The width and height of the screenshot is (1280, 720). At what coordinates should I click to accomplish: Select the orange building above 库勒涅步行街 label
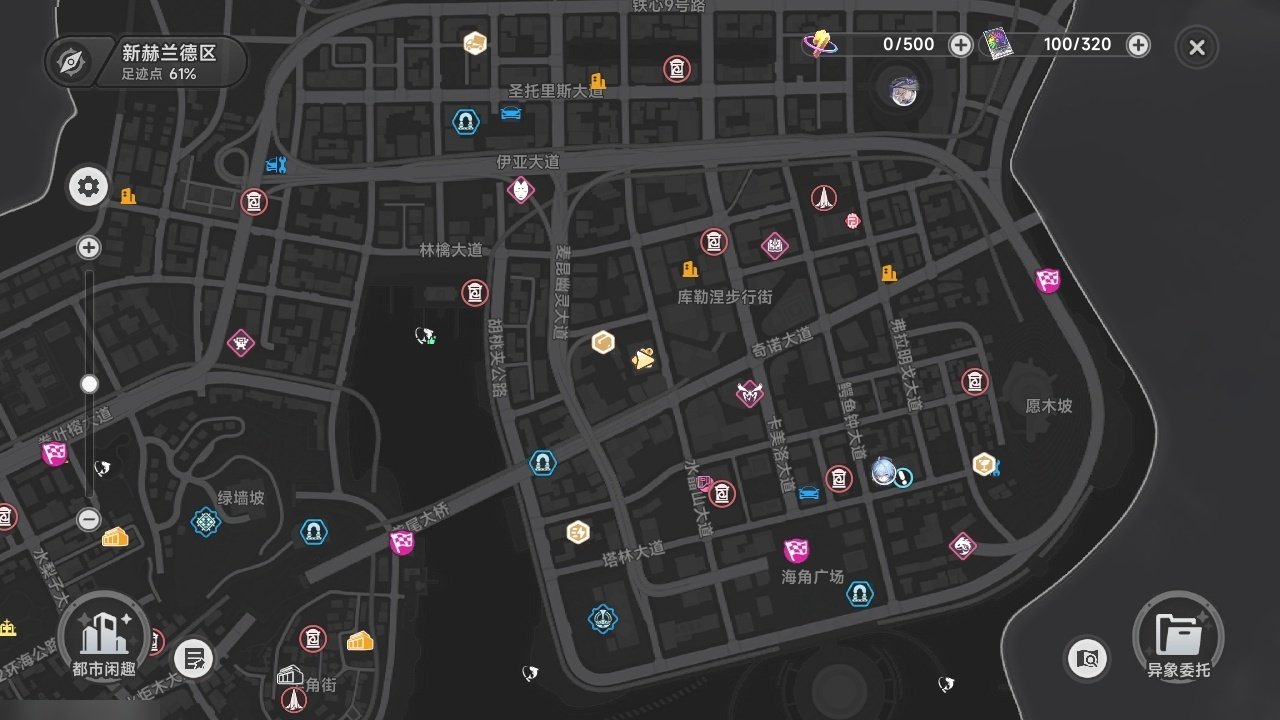(689, 269)
